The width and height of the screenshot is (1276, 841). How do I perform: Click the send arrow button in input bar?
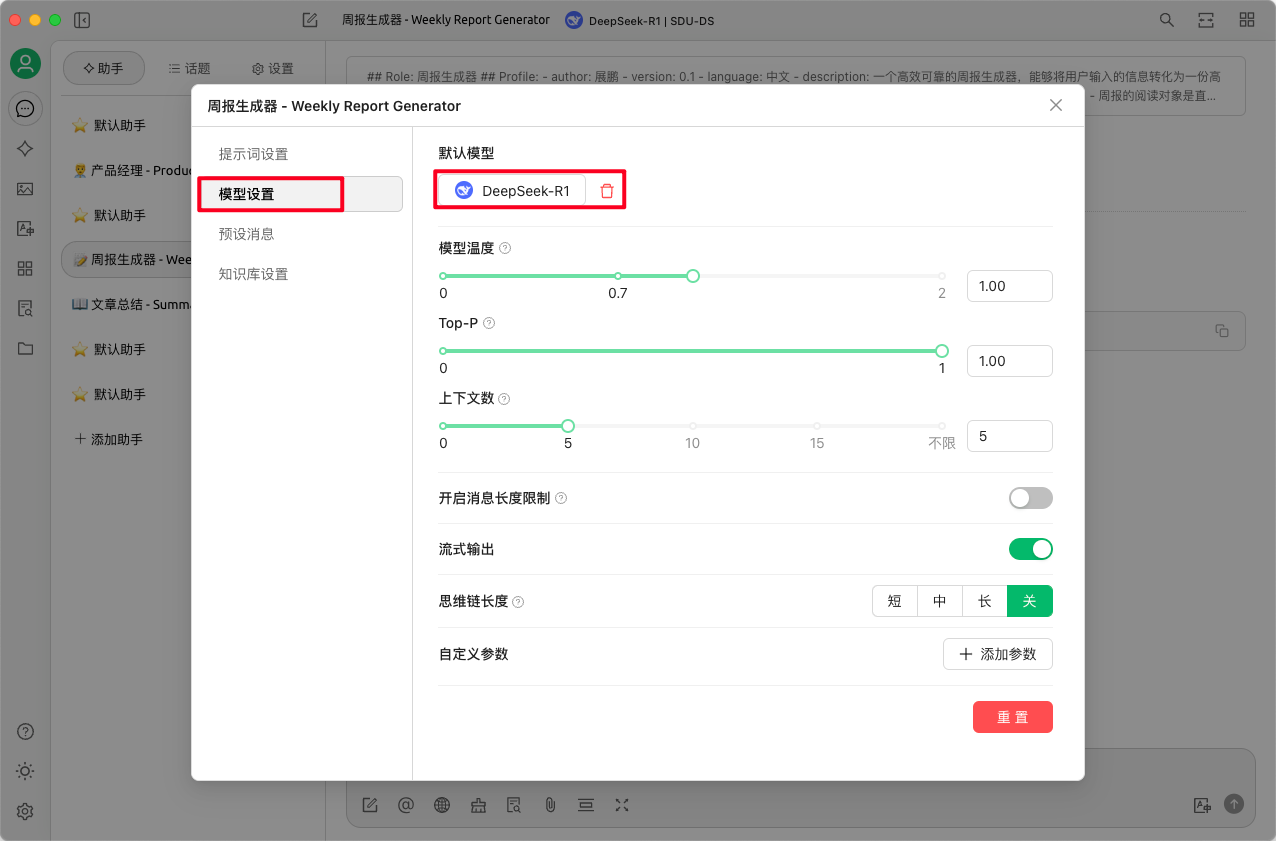[x=1234, y=804]
